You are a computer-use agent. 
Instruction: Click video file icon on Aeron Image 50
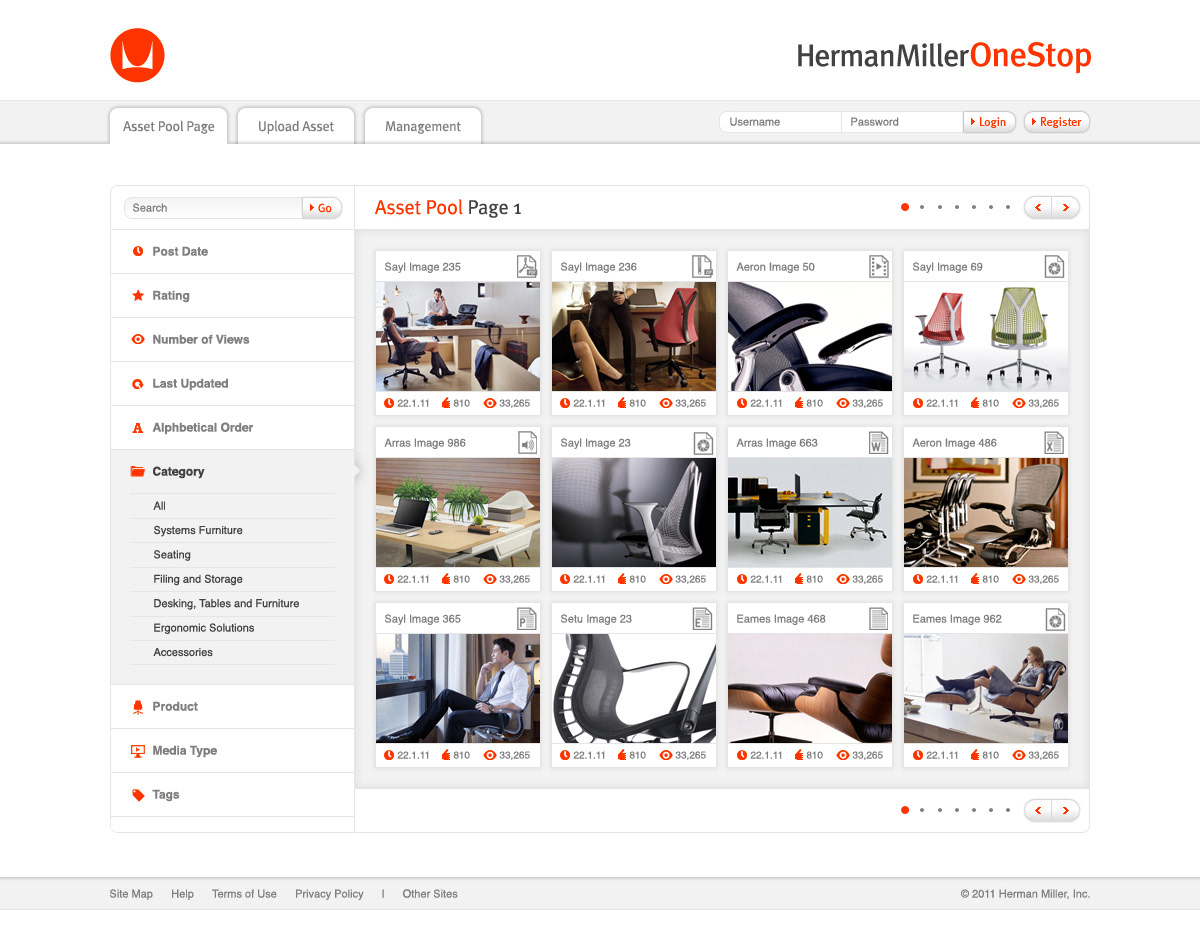click(x=879, y=266)
